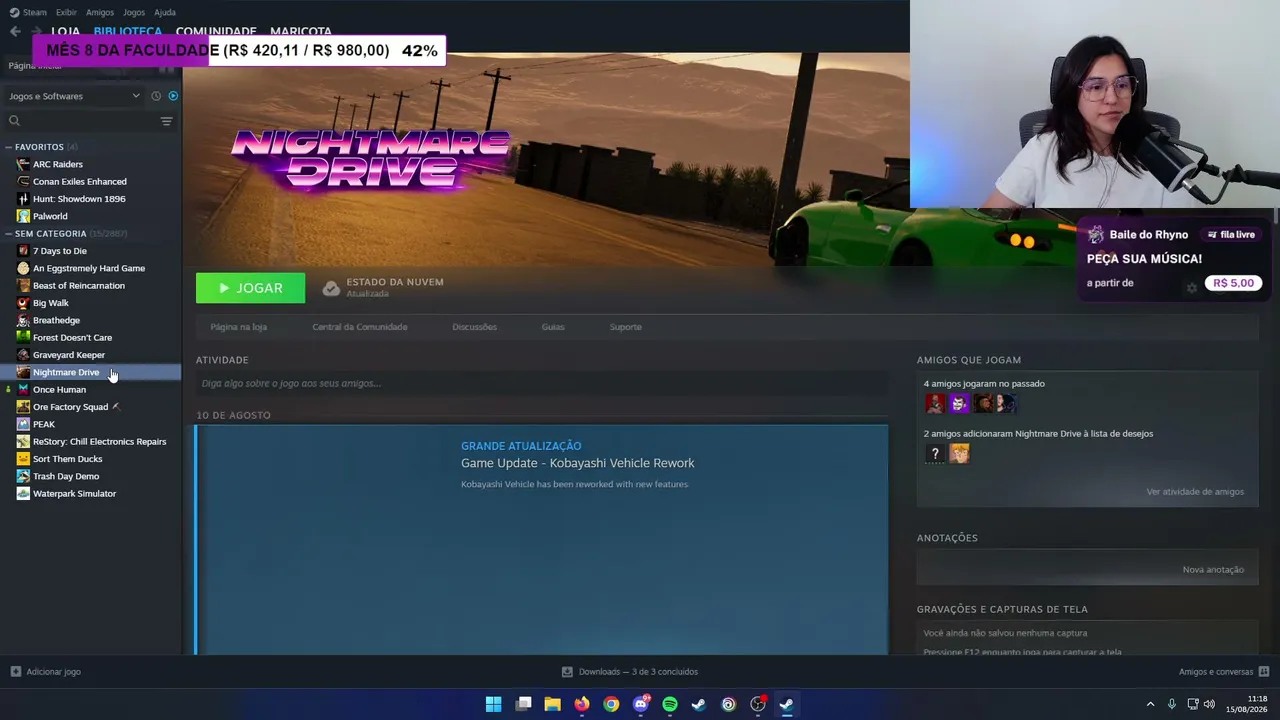Open the Suporte tab
Viewport: 1280px width, 720px height.
pos(626,327)
